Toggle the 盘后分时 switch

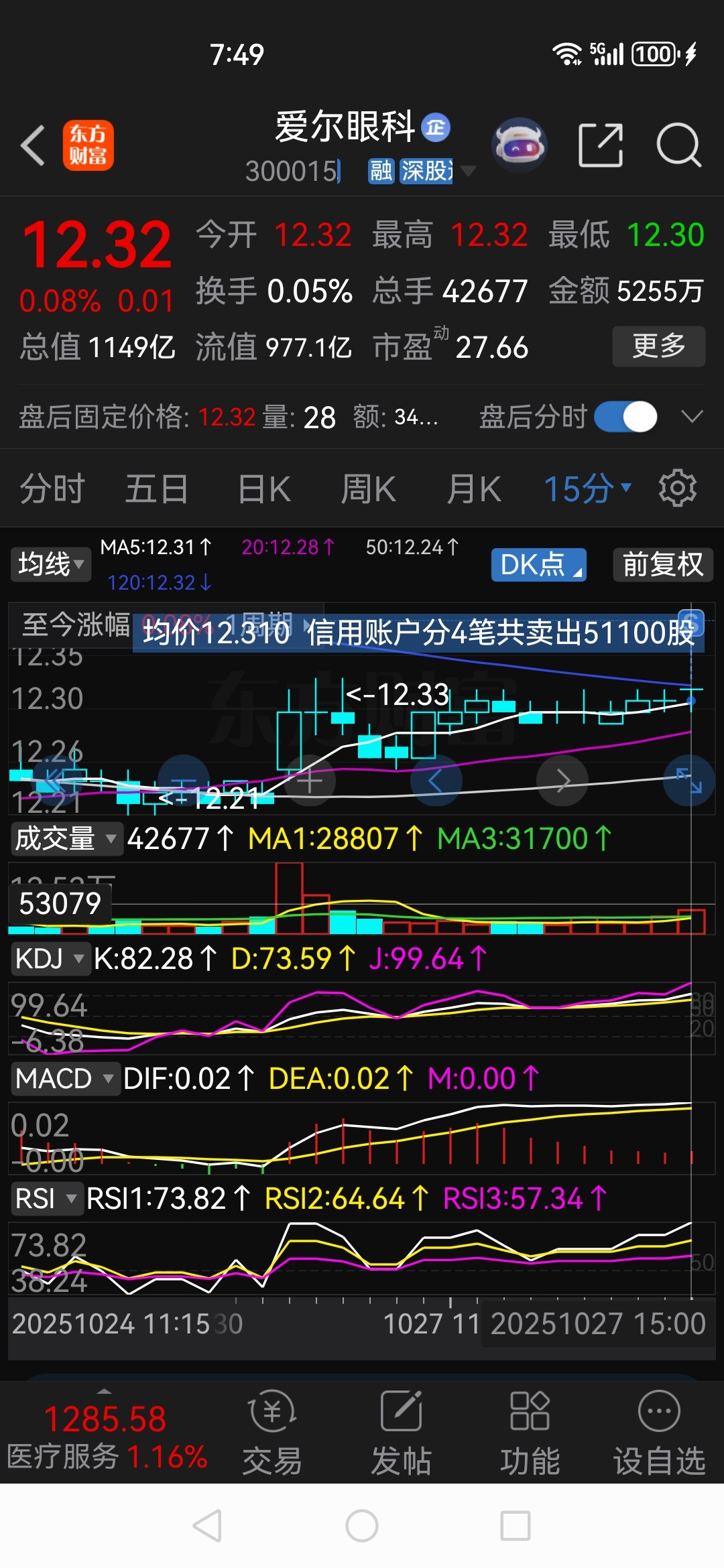tap(625, 417)
